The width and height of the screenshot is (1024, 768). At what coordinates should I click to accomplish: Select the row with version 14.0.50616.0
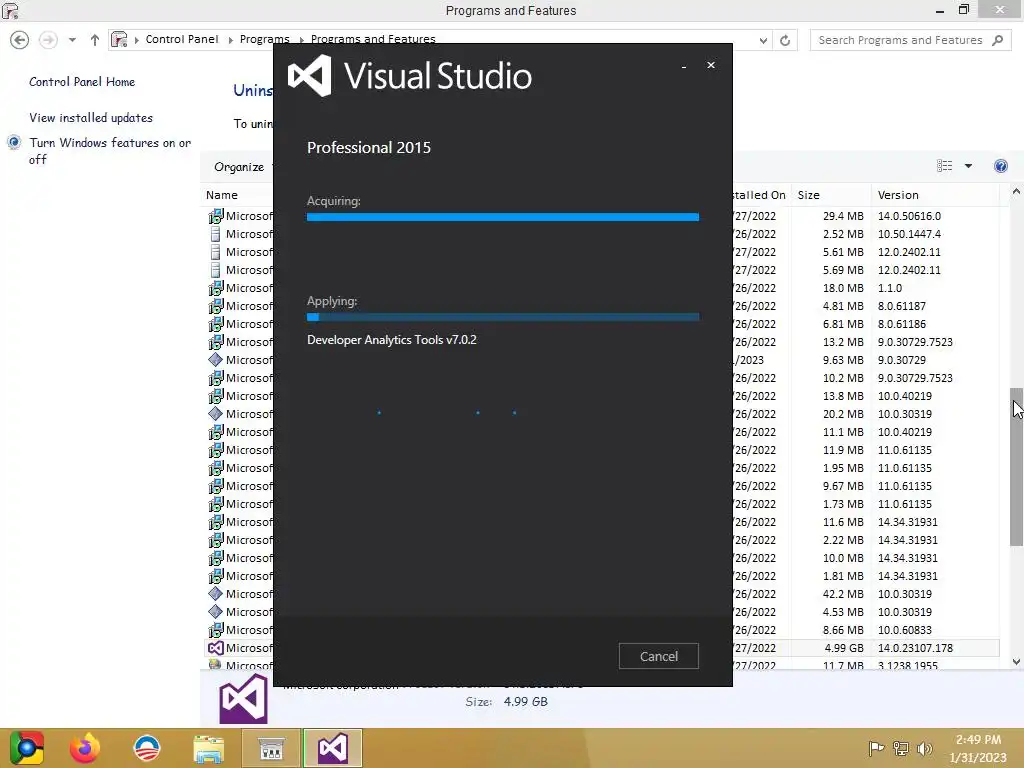click(x=601, y=216)
